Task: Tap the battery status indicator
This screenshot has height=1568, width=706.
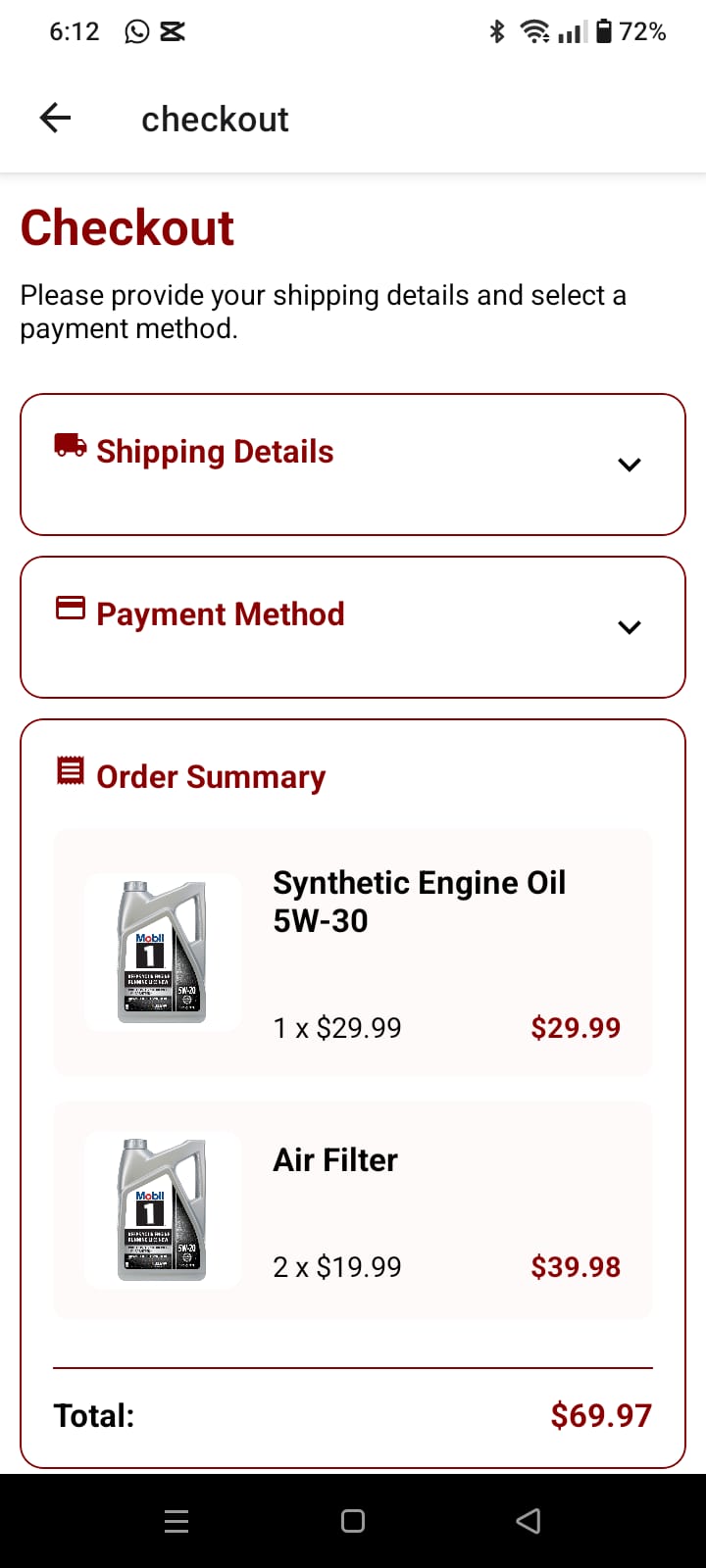Action: click(604, 32)
